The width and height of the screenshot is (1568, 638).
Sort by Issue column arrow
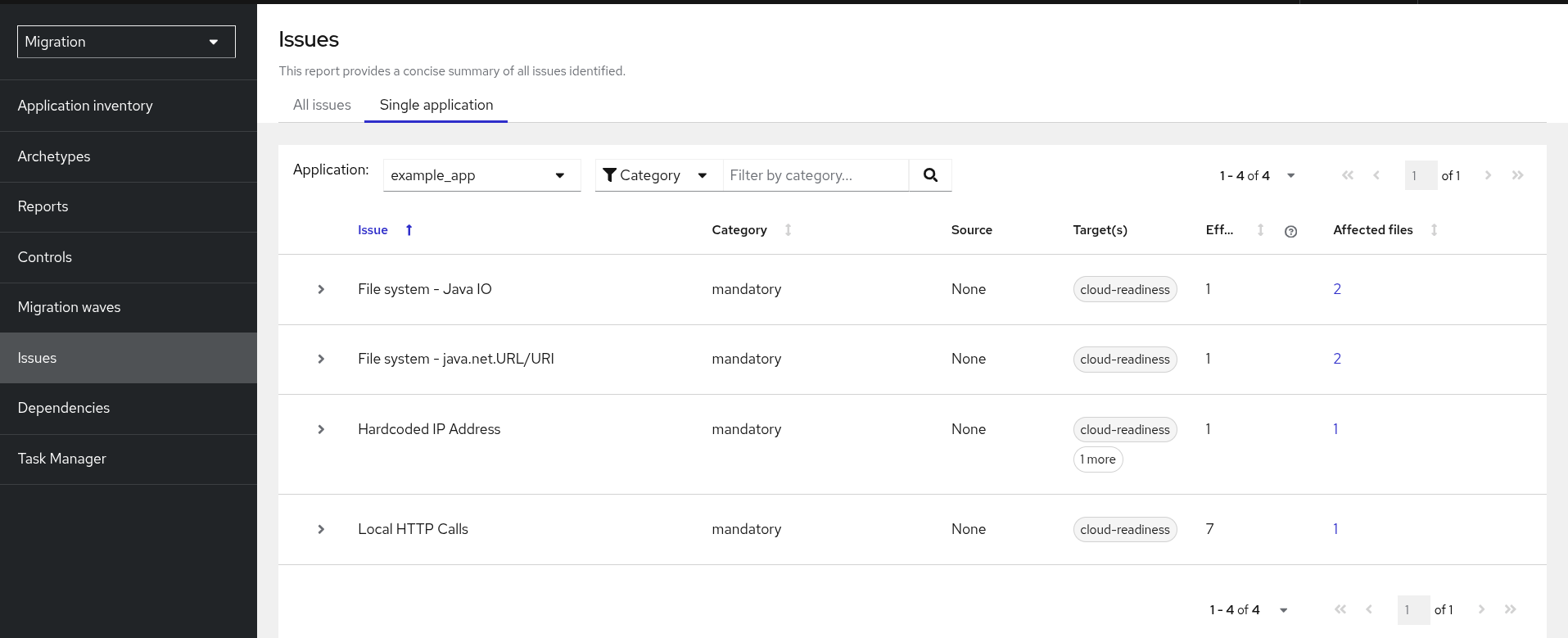(409, 230)
